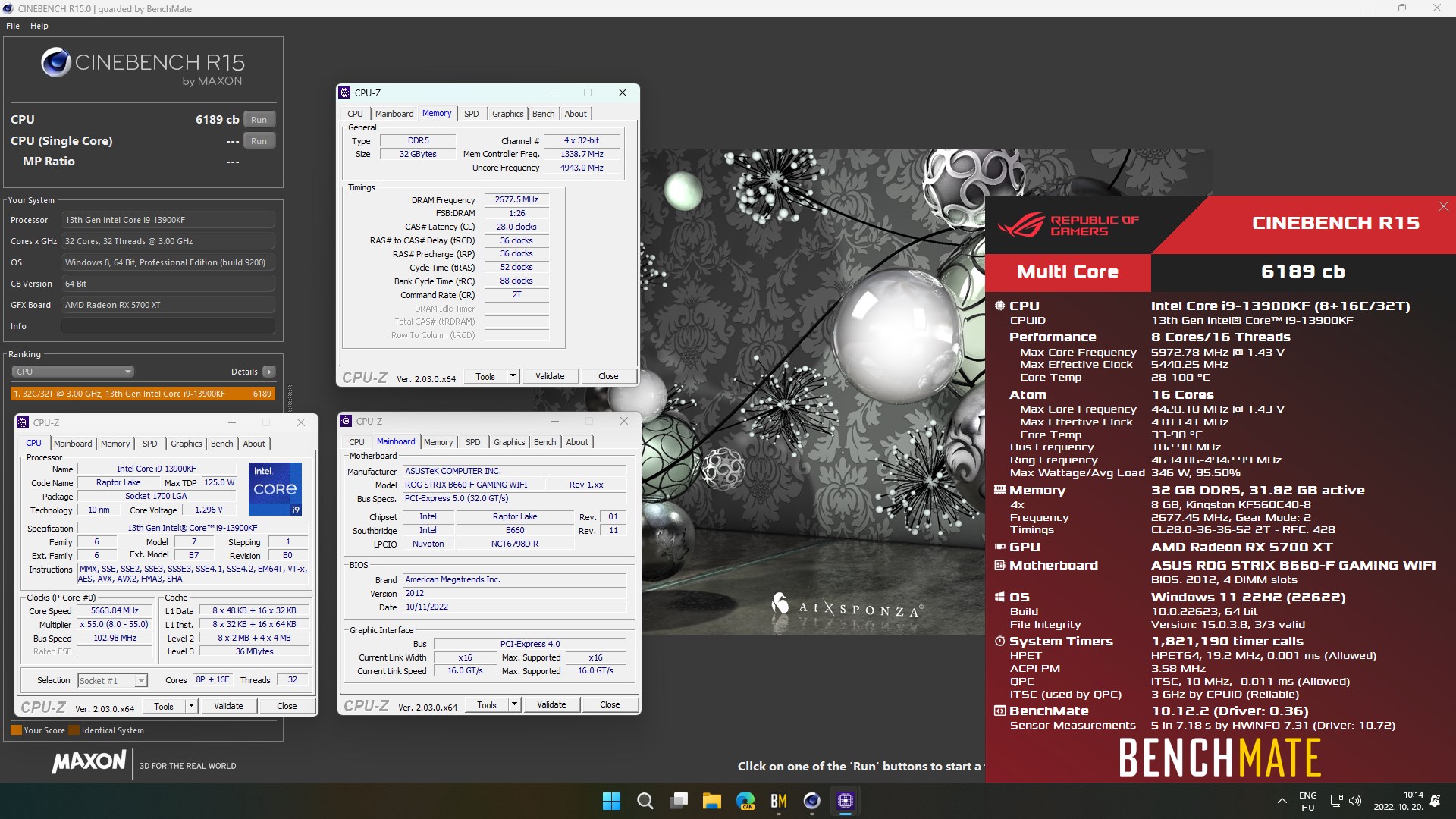
Task: Click Motherboard section icon in BenchMate panel
Action: point(1000,565)
